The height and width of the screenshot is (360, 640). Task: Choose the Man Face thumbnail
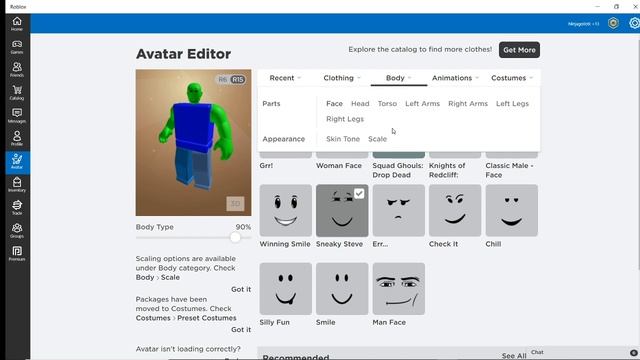click(398, 289)
